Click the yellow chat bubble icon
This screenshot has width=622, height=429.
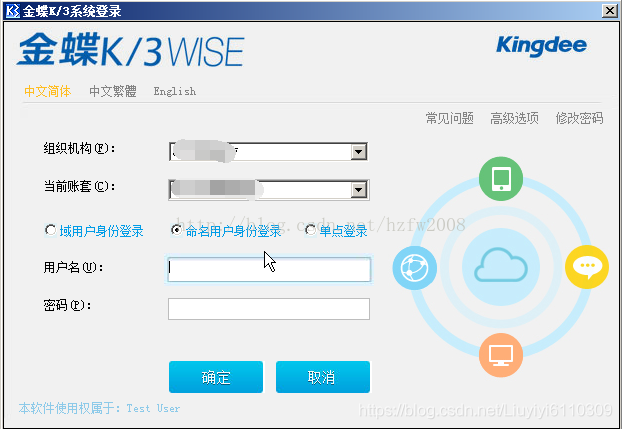[x=587, y=267]
